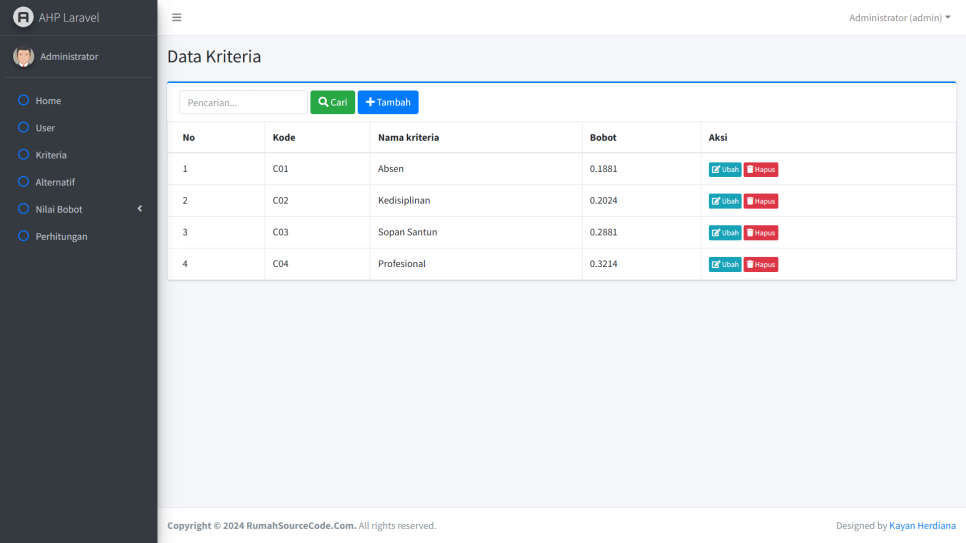The image size is (966, 543).
Task: Select the bobot value 0.1881
Action: pyautogui.click(x=603, y=169)
